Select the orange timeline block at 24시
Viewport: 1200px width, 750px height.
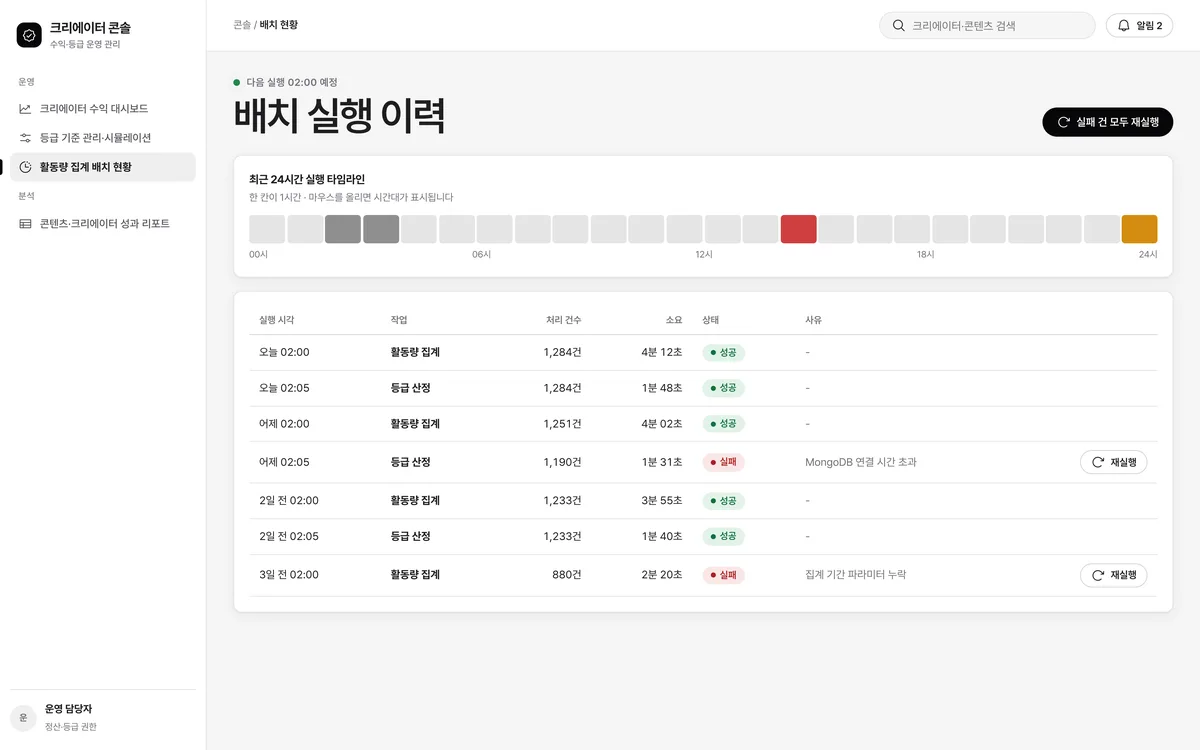point(1139,229)
